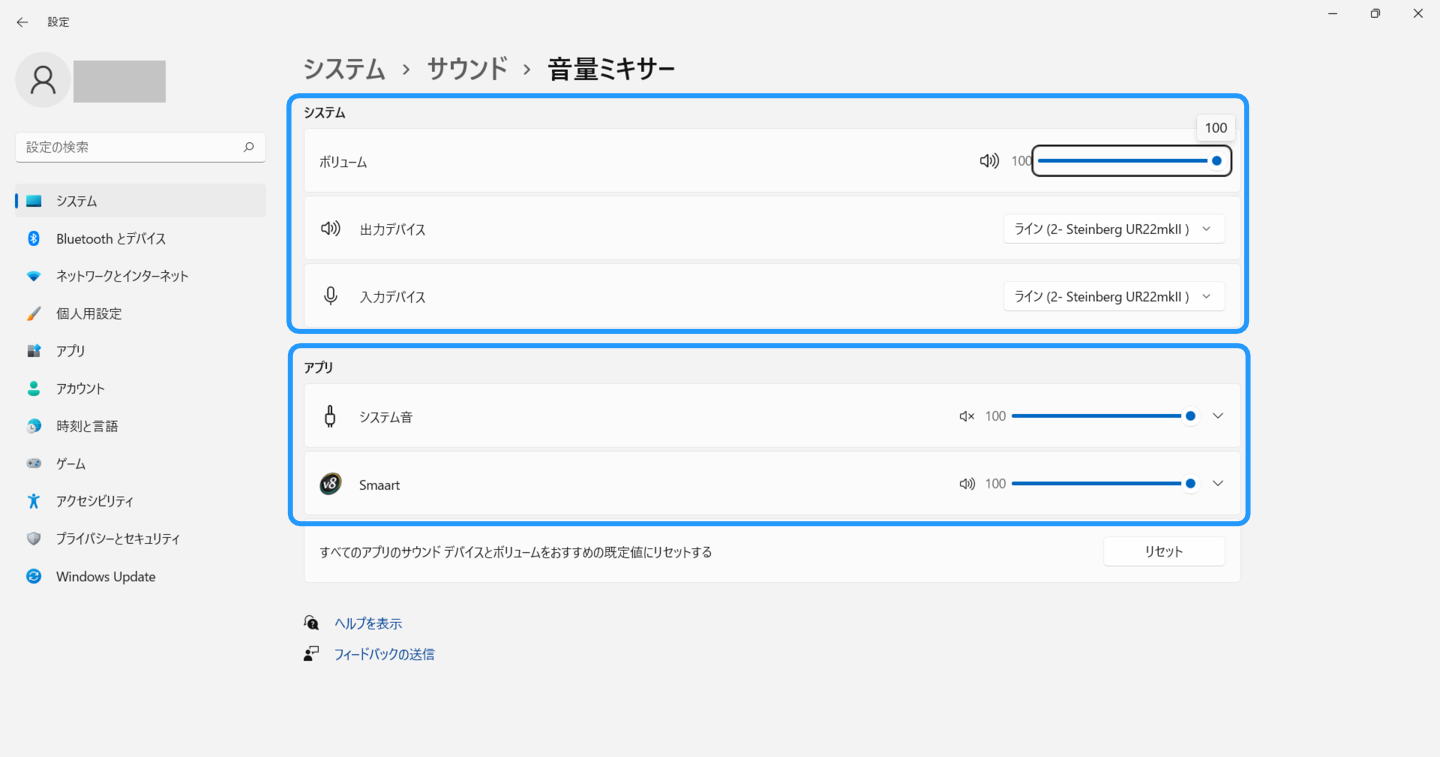Mute the Smaart app speaker icon

[x=966, y=484]
